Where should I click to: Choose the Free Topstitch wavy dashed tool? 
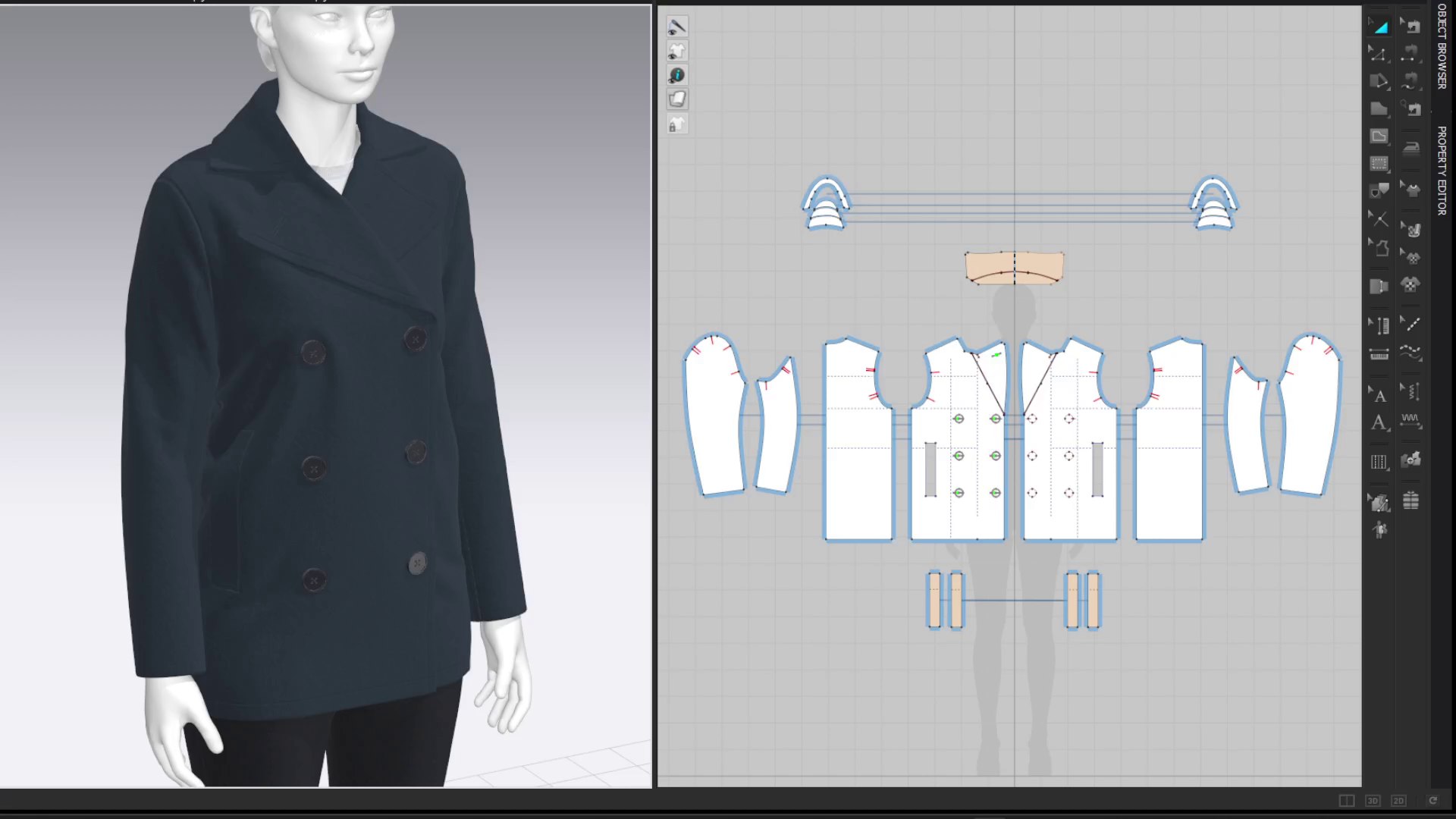coord(1410,352)
